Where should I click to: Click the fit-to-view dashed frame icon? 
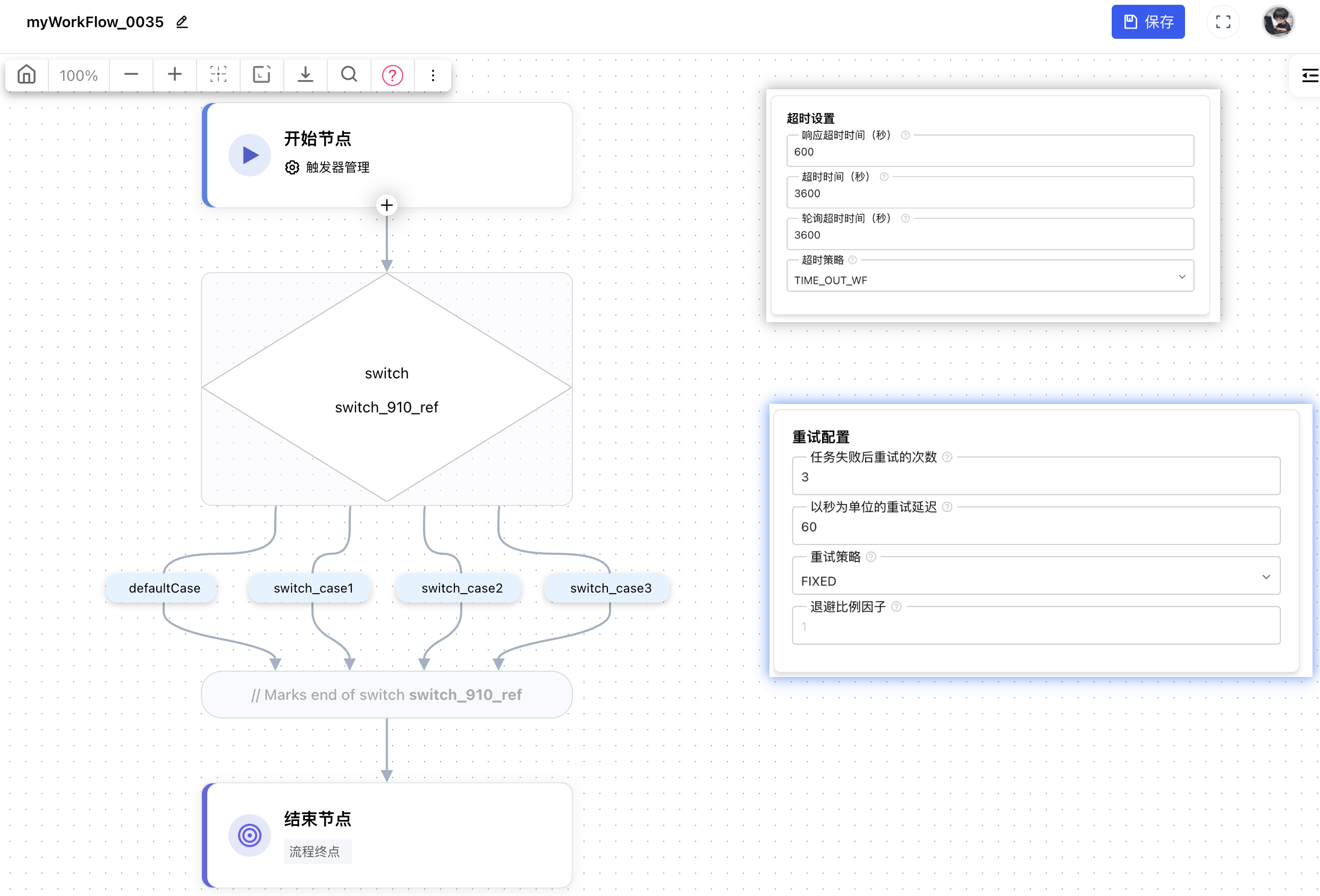click(218, 75)
